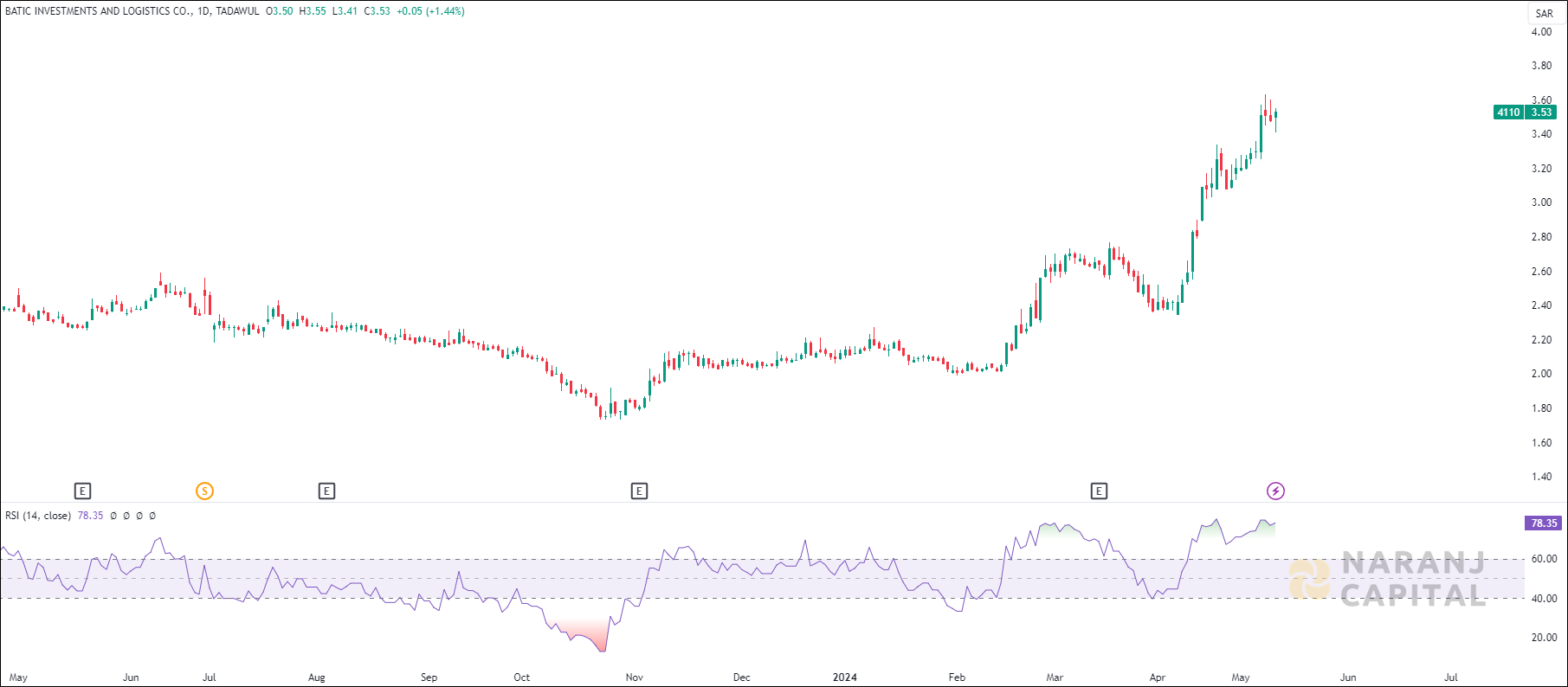
Task: Click the close value C3.53
Action: coord(377,11)
